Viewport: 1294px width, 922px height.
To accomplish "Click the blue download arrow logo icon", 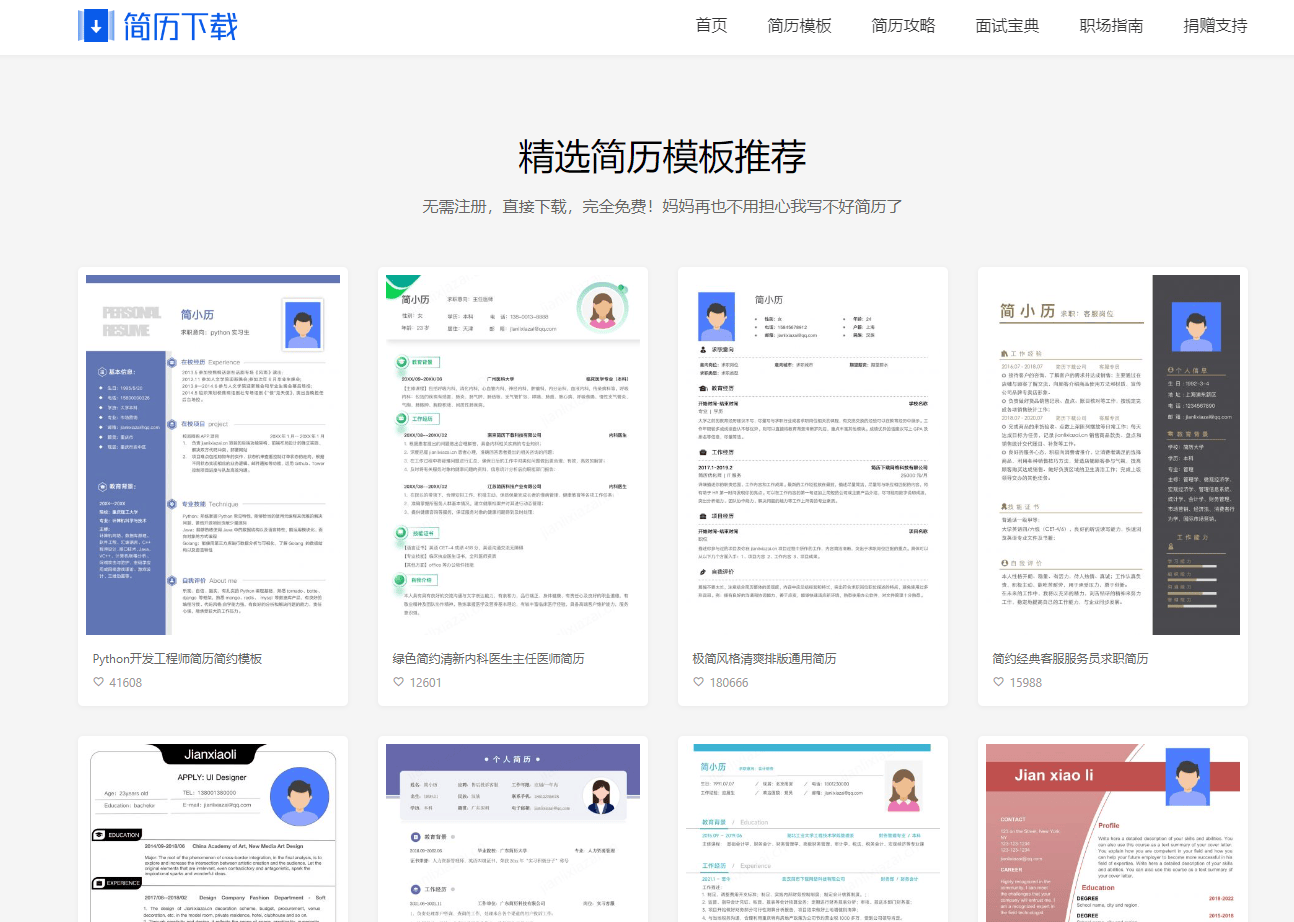I will pos(94,26).
